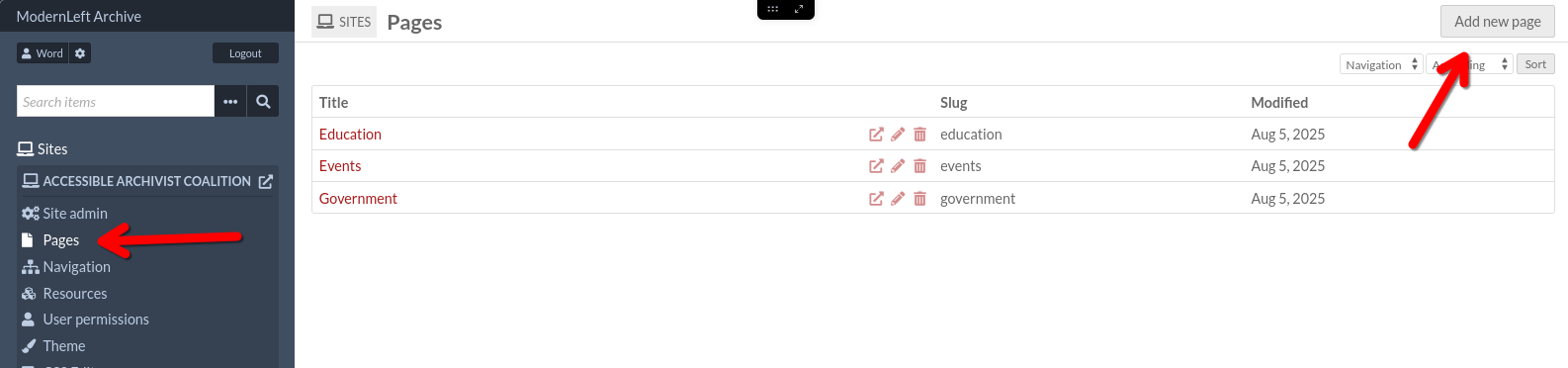The image size is (1568, 368).
Task: Select Site admin in sidebar menu
Action: pos(64,214)
